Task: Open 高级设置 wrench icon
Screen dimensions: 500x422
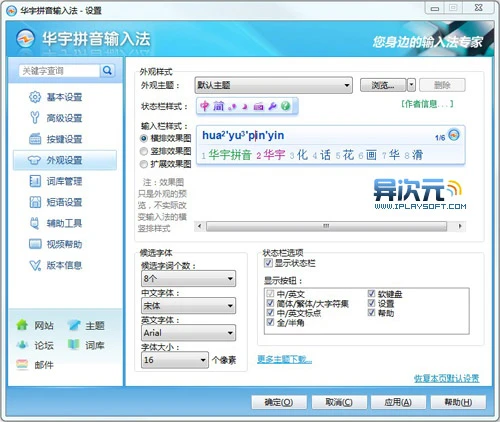Action: 35,118
